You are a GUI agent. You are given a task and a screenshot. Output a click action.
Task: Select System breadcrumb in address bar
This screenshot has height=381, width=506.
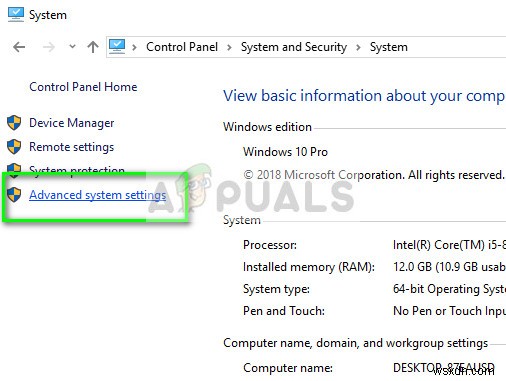click(x=389, y=47)
